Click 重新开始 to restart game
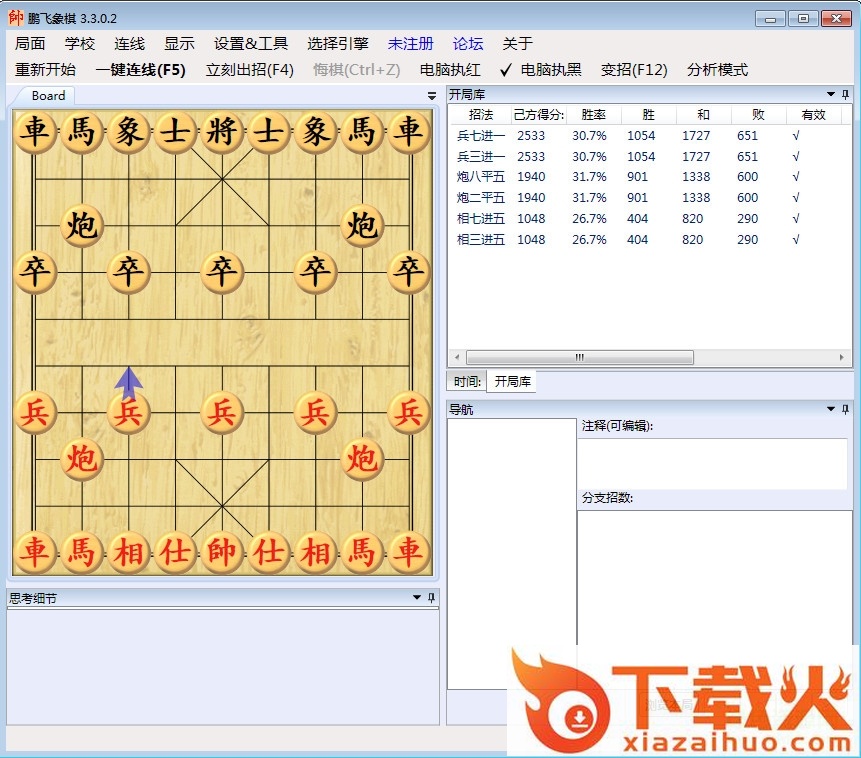 coord(46,70)
